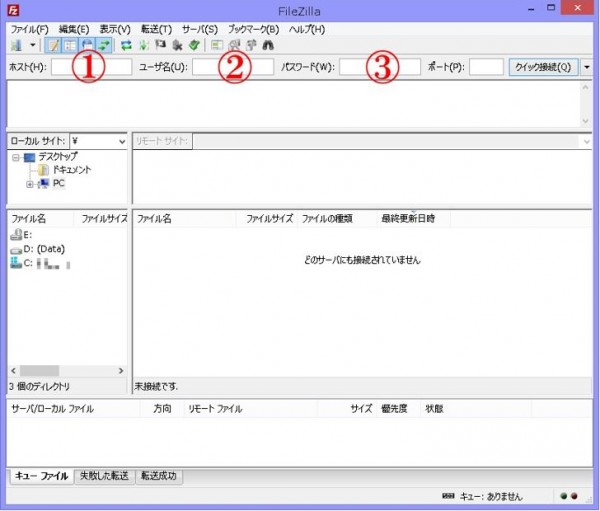Click message log scroll up arrow

click(x=585, y=88)
